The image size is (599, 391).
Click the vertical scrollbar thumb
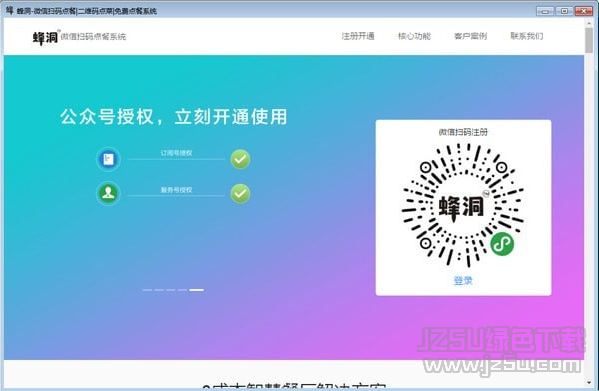coord(589,40)
